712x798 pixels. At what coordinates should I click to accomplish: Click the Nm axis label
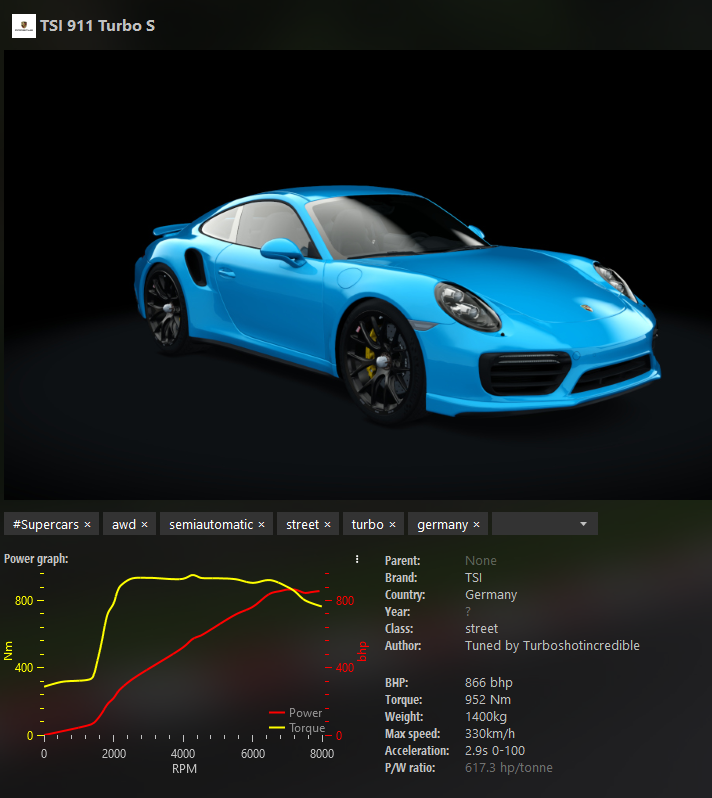point(8,651)
